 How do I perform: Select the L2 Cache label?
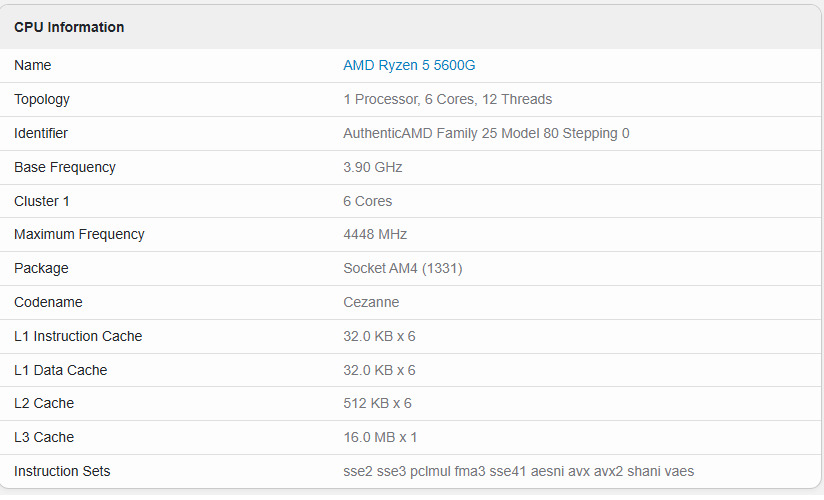click(44, 404)
